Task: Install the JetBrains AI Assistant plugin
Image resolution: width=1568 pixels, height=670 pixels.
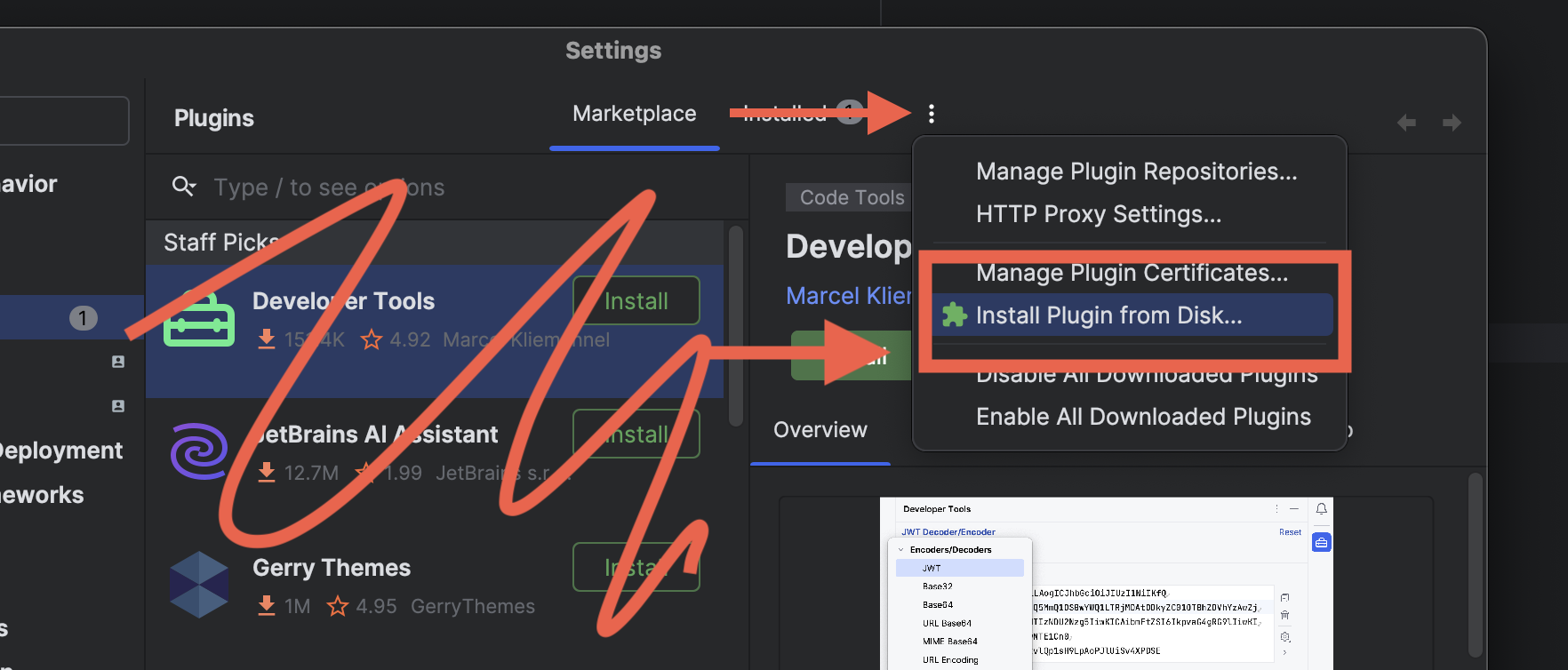Action: pyautogui.click(x=636, y=434)
